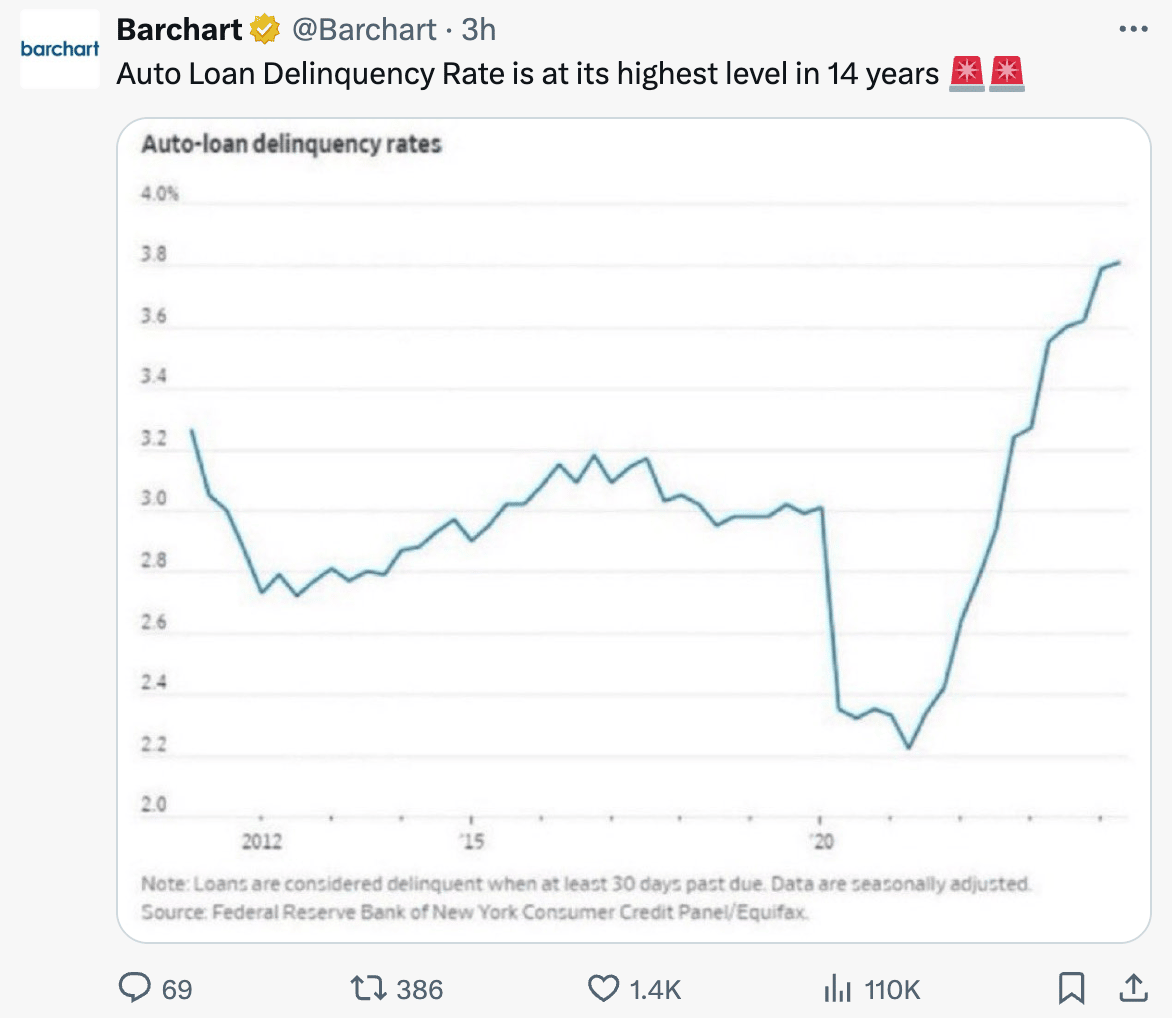Click the first red siren emoji

coord(967,74)
